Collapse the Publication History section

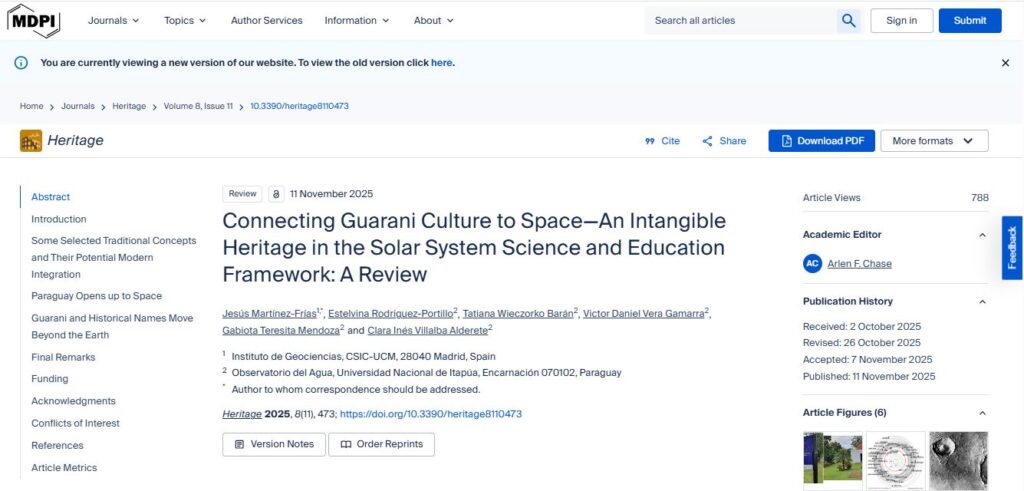click(x=982, y=301)
